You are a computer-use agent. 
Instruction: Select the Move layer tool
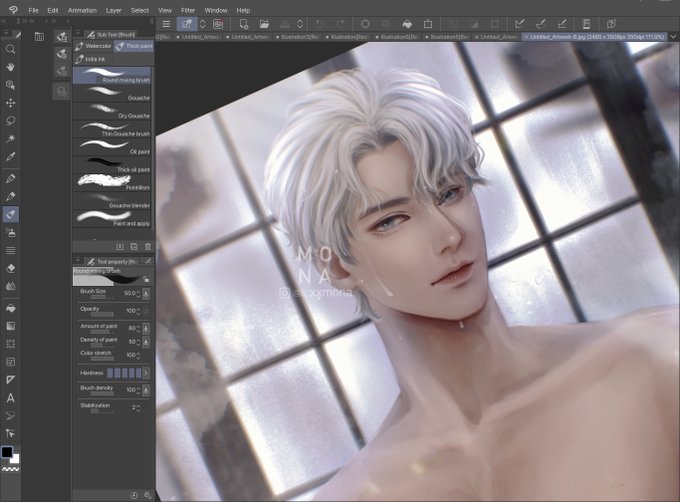10,103
